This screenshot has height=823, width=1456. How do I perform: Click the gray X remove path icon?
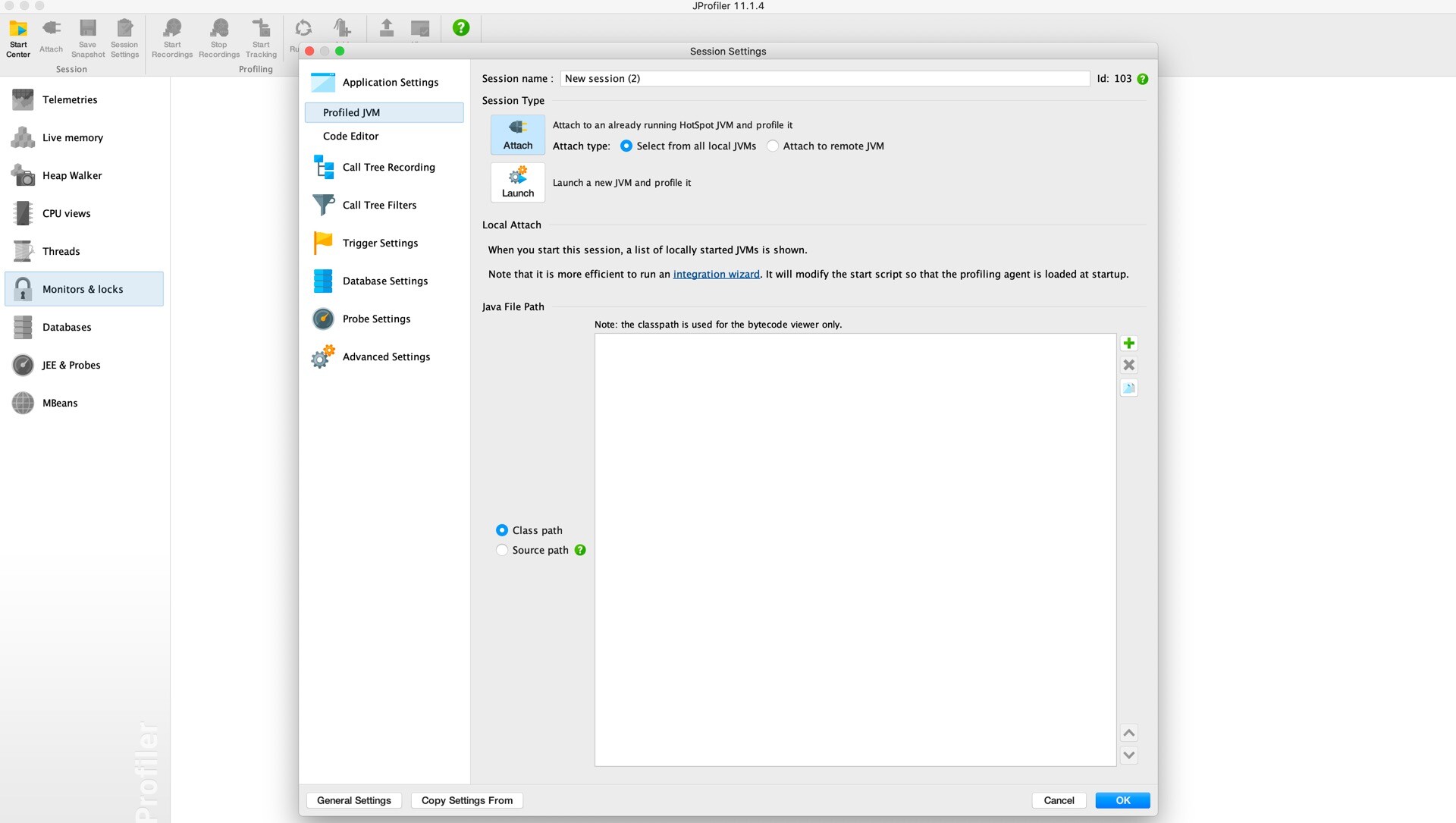(x=1129, y=365)
